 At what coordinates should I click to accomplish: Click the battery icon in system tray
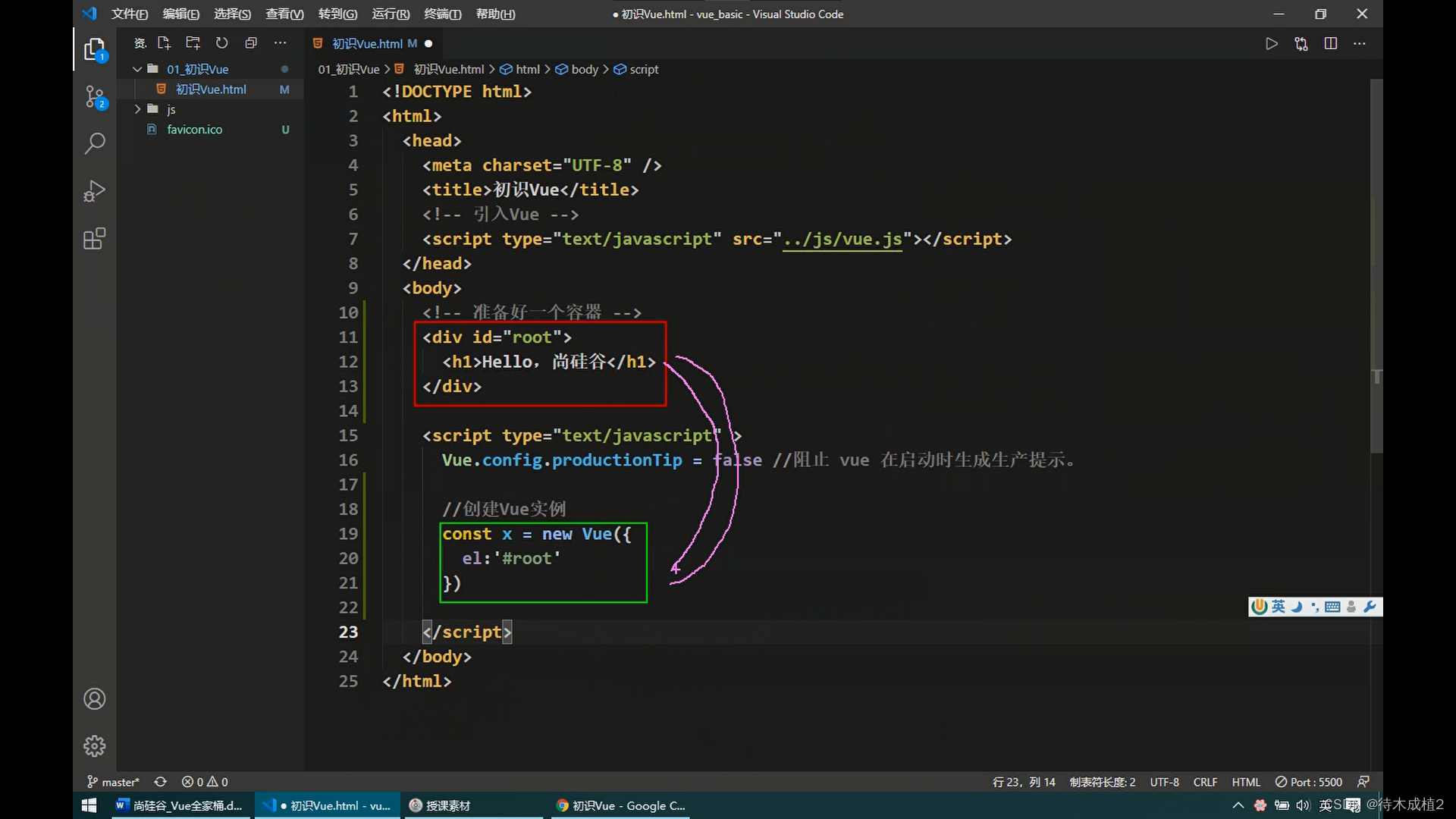tap(1282, 805)
